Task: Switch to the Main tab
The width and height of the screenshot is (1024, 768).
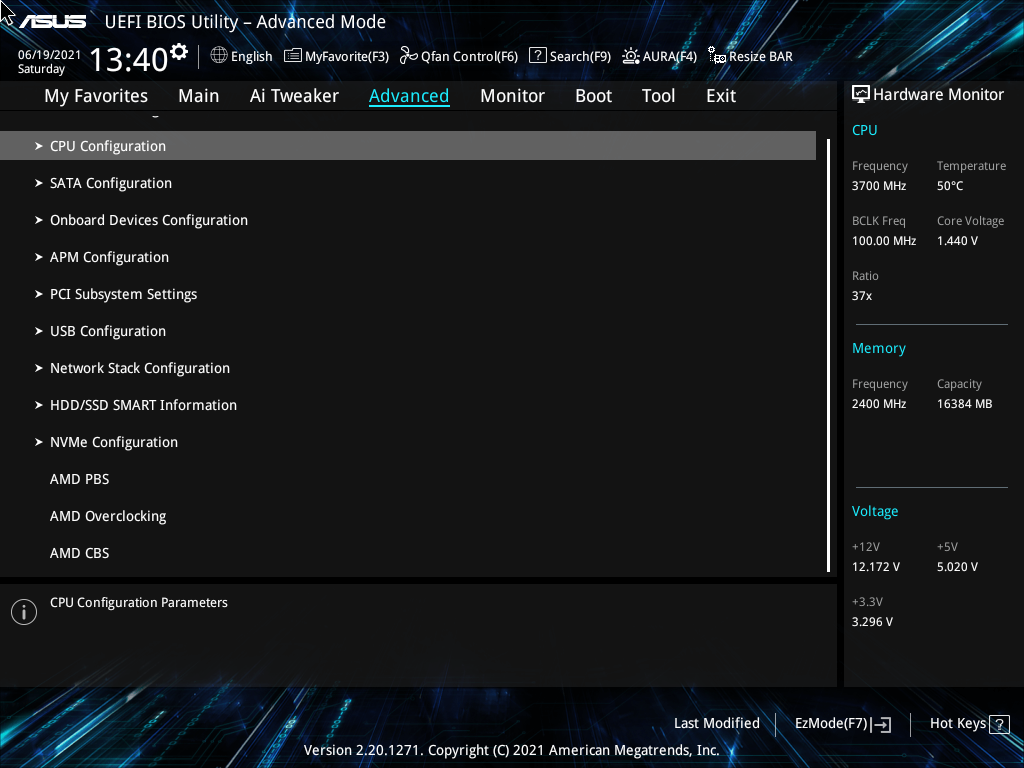Action: [x=199, y=96]
